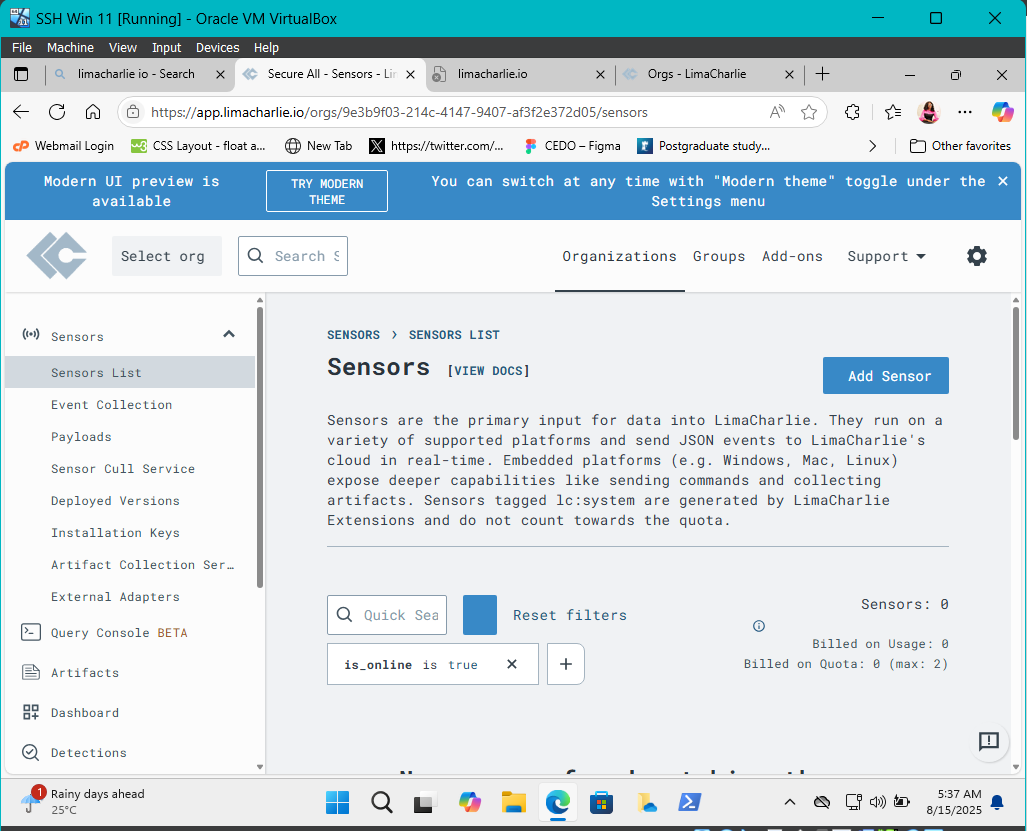
Task: Open browser Settings and more menu
Action: tap(965, 112)
